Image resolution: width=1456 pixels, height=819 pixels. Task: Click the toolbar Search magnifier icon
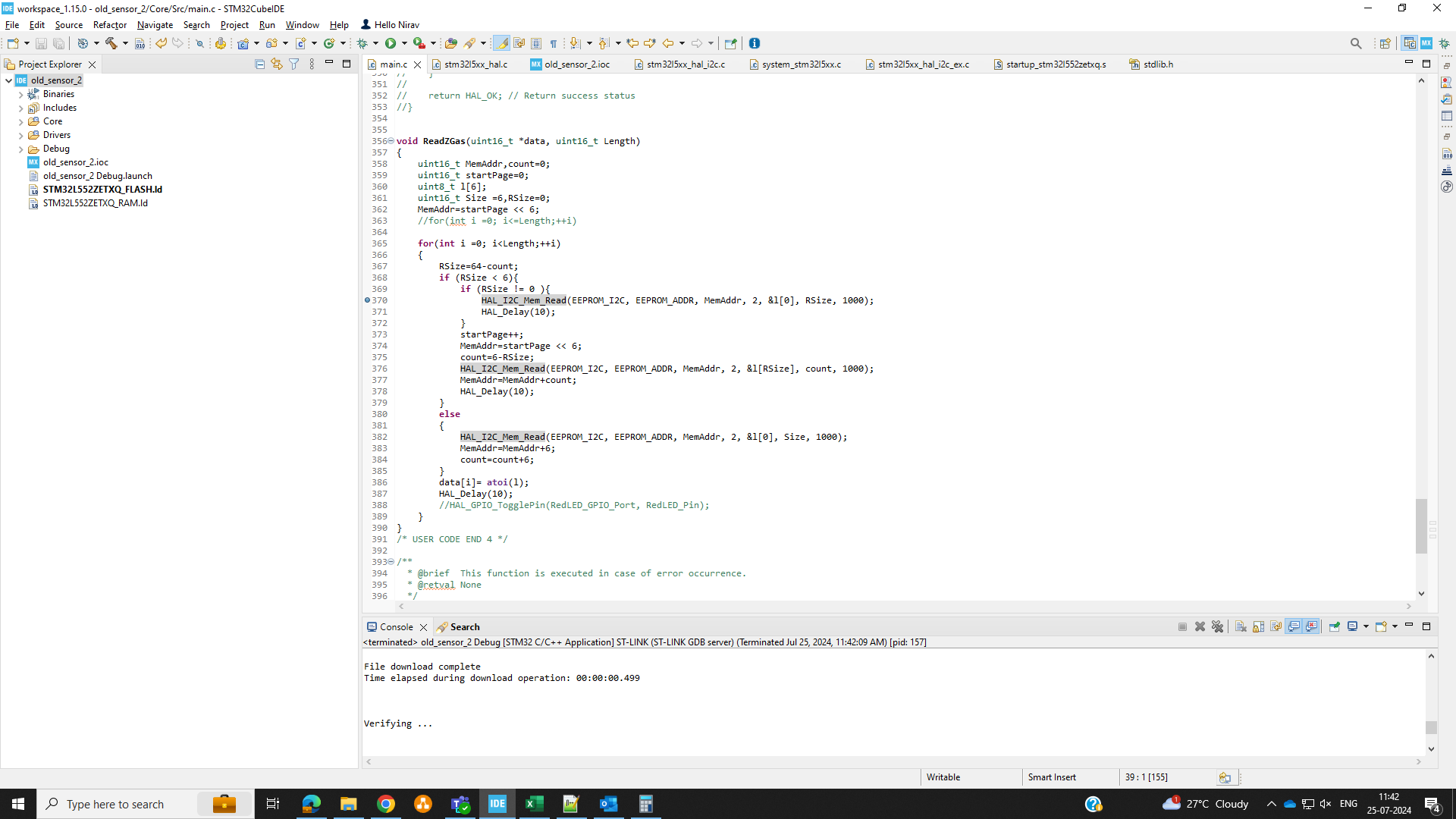(x=1356, y=43)
